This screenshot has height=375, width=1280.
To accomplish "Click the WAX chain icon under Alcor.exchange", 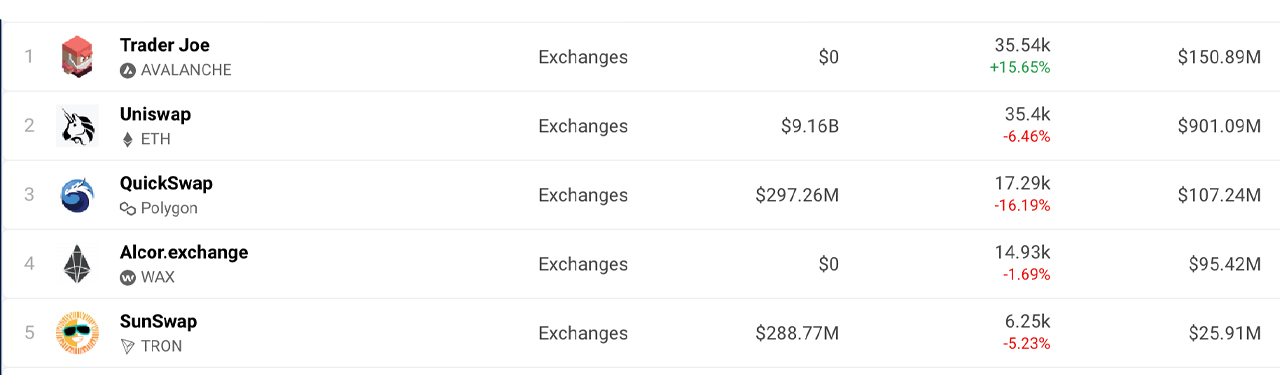I will coord(127,277).
